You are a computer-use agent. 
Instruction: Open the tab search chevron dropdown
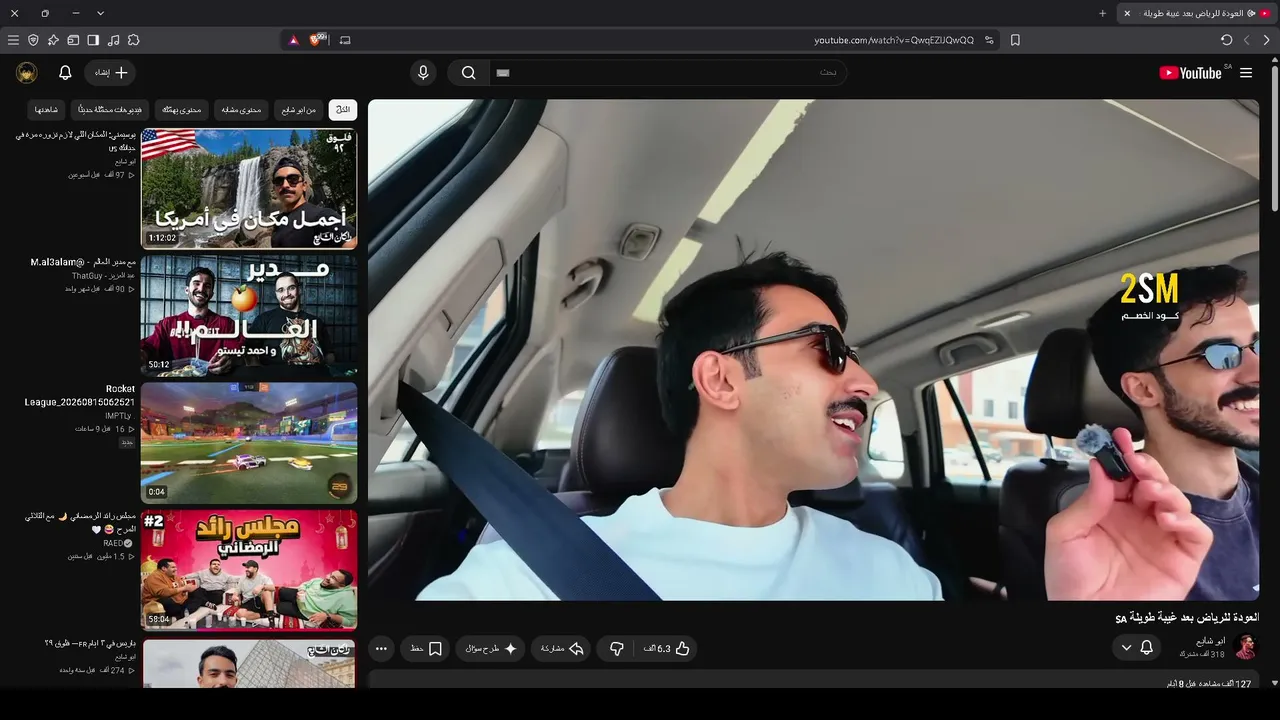pos(100,13)
